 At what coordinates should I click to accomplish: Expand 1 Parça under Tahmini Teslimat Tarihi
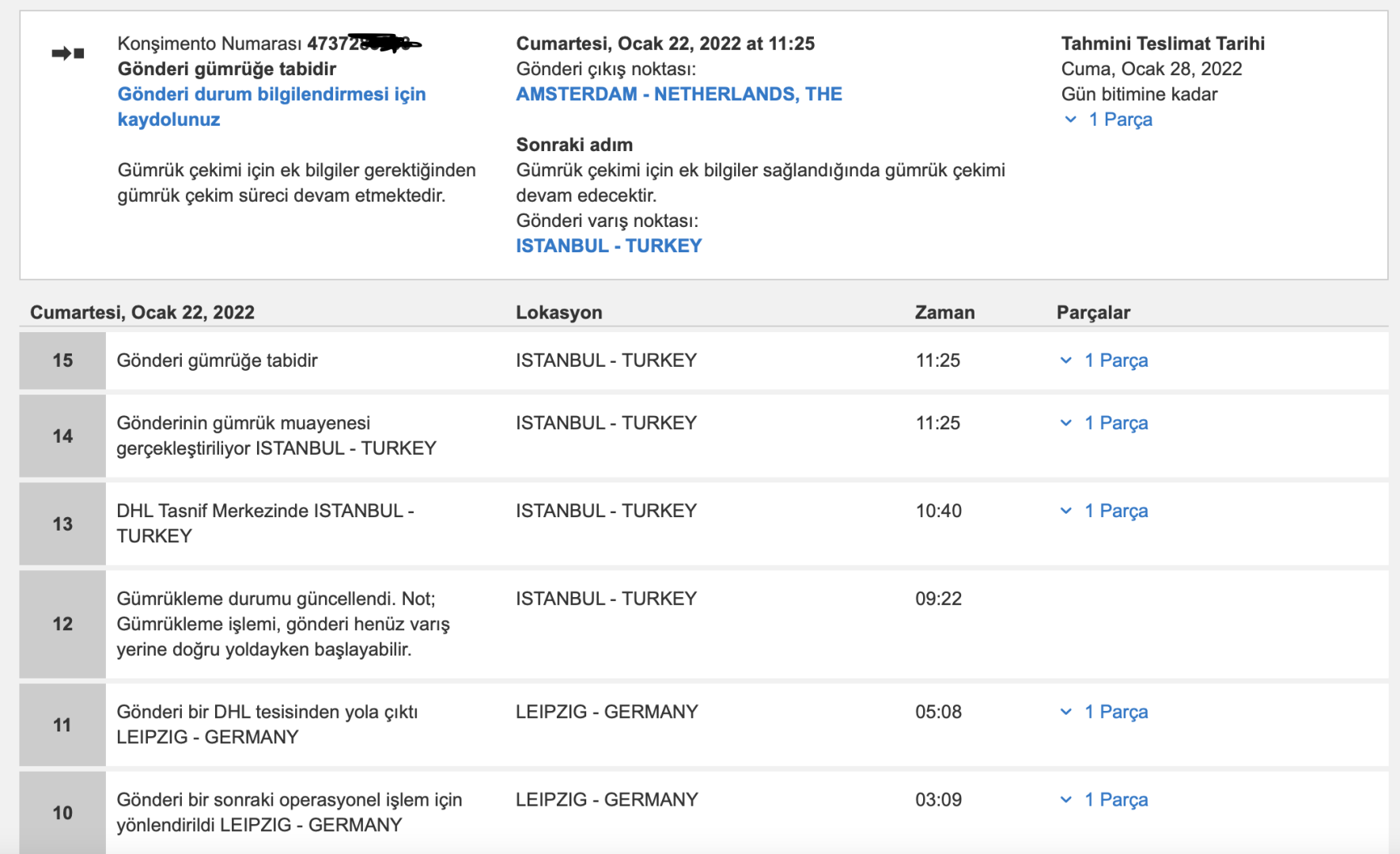[x=1071, y=119]
